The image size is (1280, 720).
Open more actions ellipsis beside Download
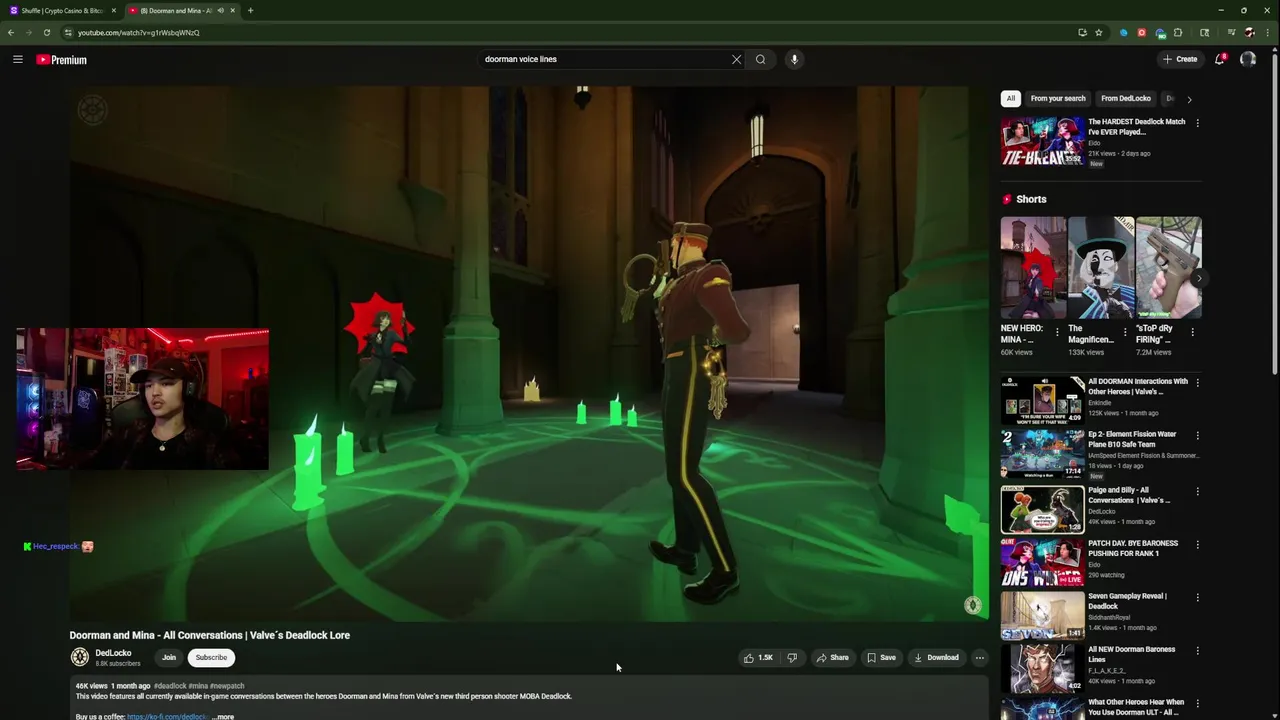point(980,658)
